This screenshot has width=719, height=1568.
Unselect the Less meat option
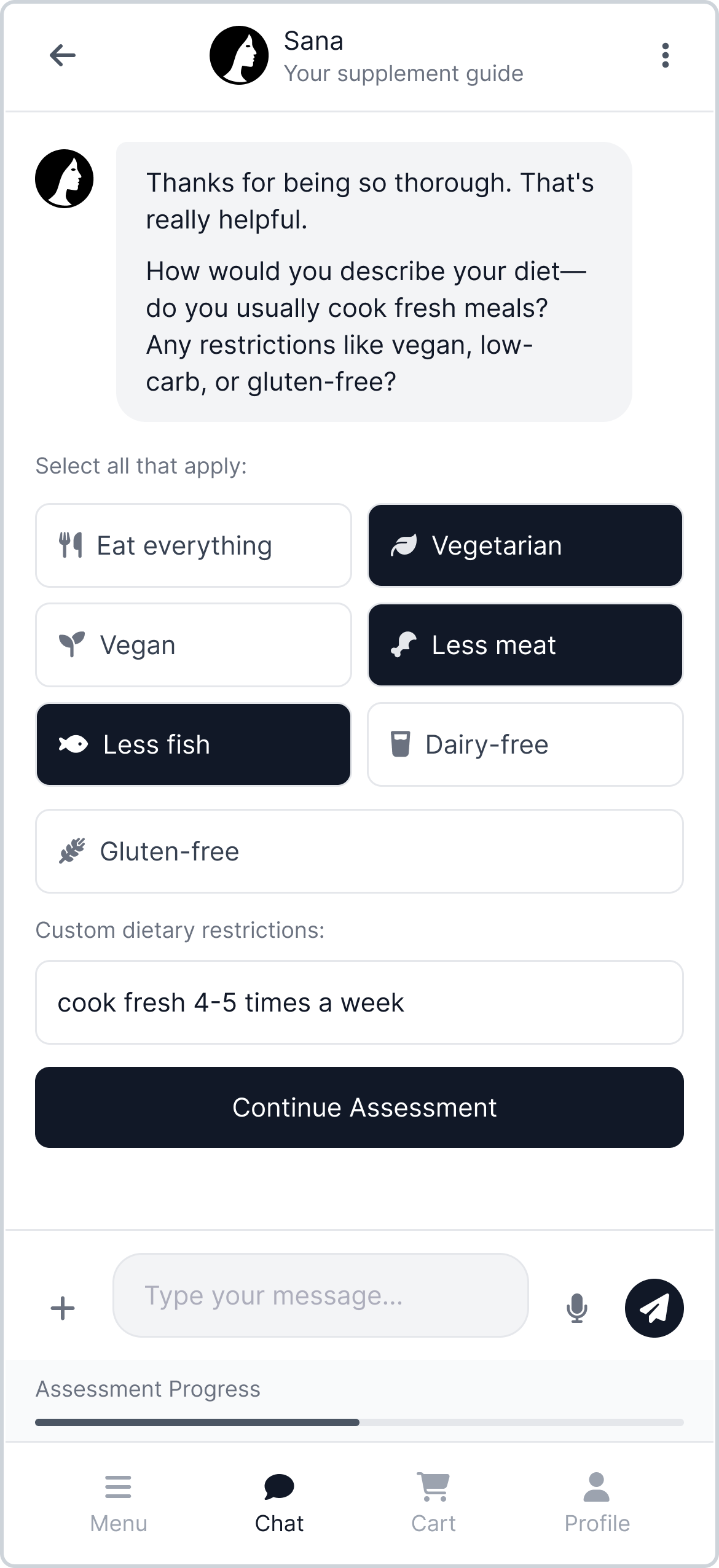[525, 645]
